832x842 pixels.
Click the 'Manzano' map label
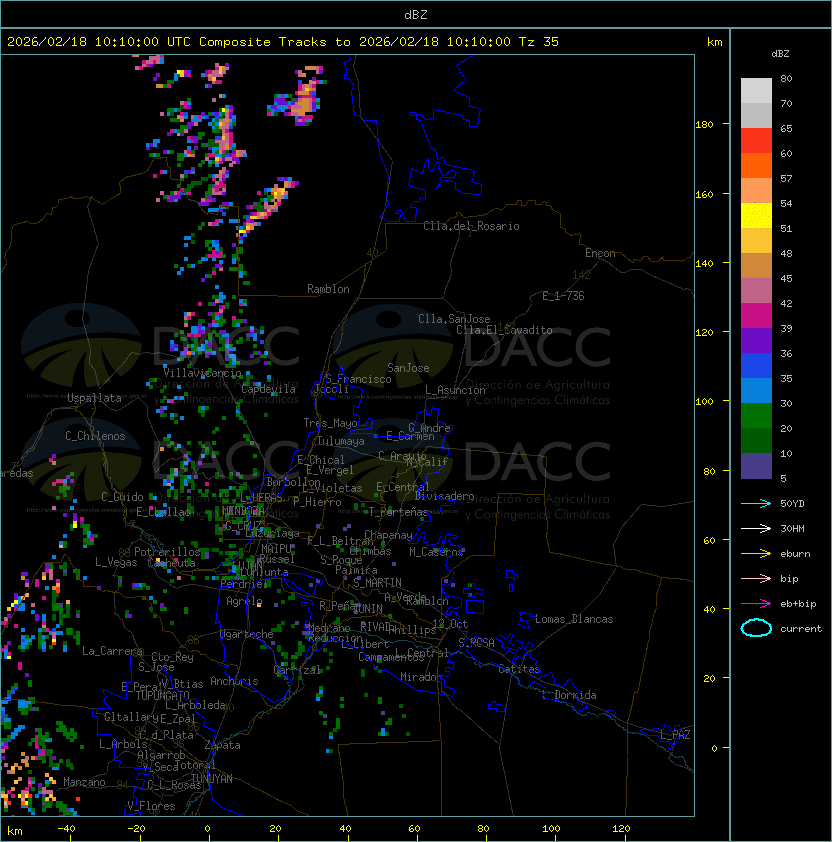coord(84,782)
